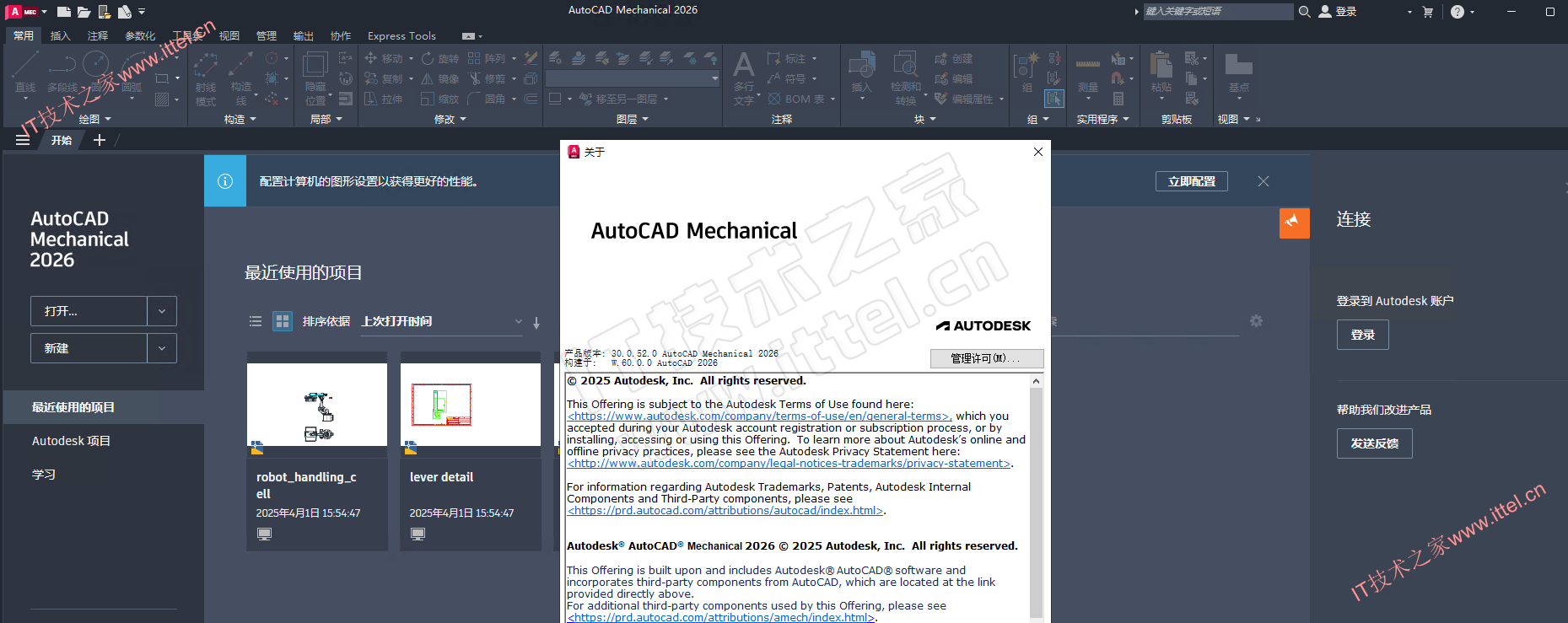Switch to the 参数化 ribbon tab
1568x623 pixels.
point(140,36)
